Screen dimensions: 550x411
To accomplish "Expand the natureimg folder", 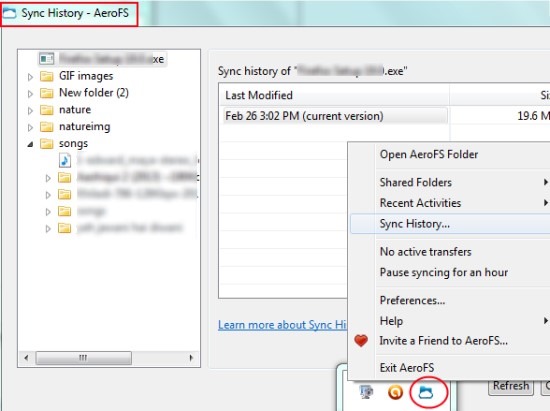I will [x=31, y=127].
